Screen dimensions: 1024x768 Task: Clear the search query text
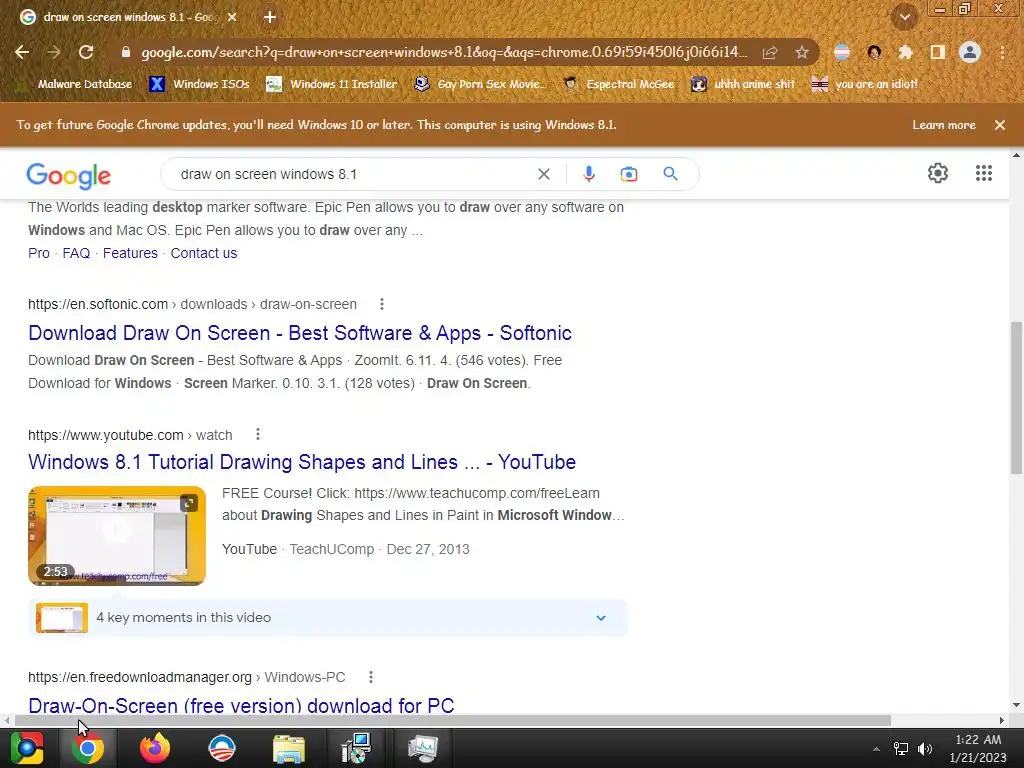tap(543, 174)
